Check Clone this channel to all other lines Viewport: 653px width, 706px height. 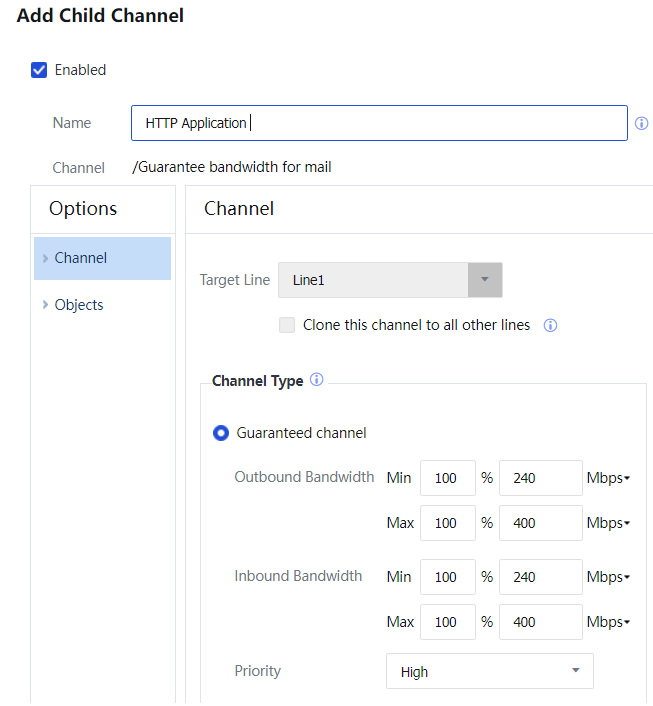[287, 325]
